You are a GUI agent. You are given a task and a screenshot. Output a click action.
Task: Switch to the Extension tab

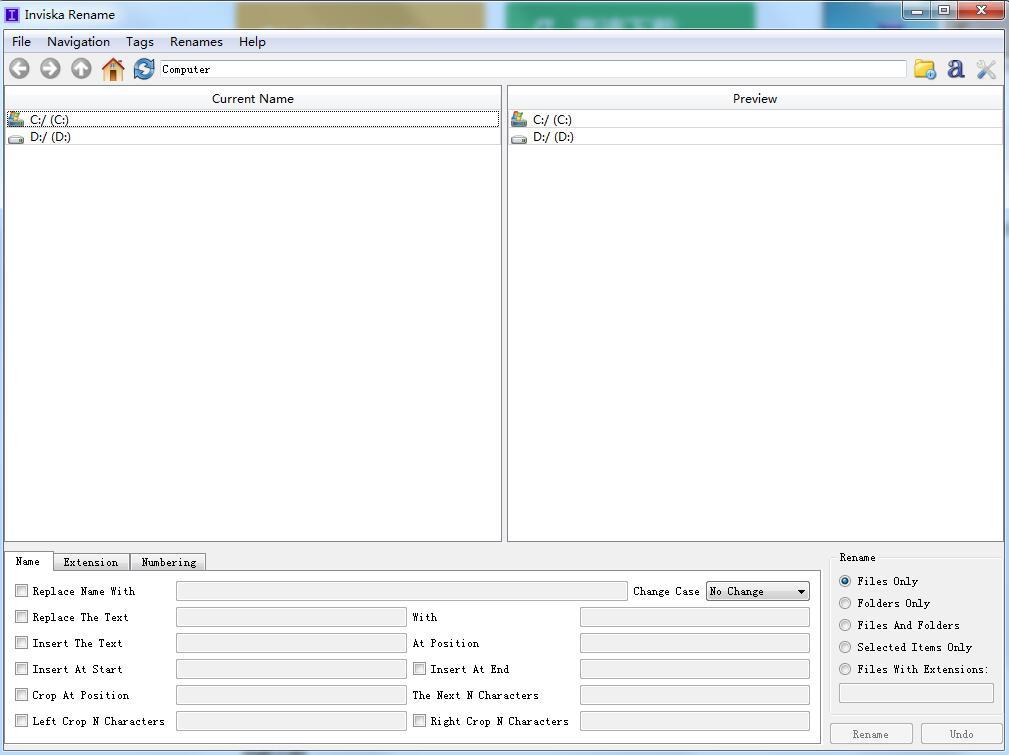(91, 562)
